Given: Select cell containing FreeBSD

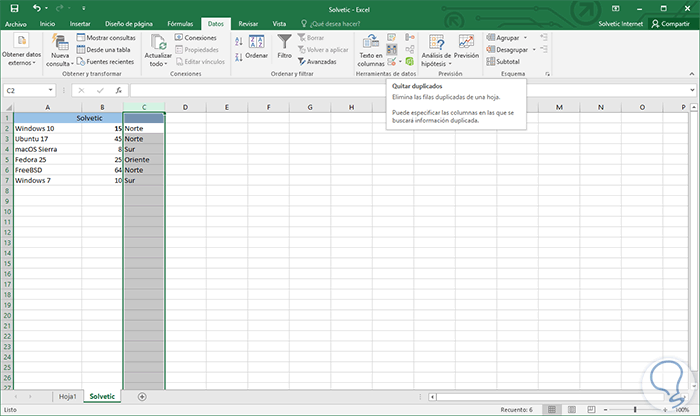Looking at the screenshot, I should pos(47,170).
